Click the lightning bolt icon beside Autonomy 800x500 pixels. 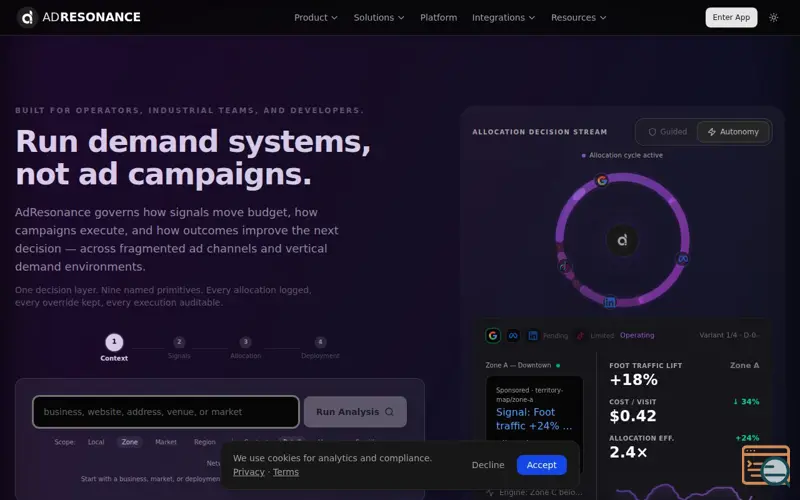(712, 132)
